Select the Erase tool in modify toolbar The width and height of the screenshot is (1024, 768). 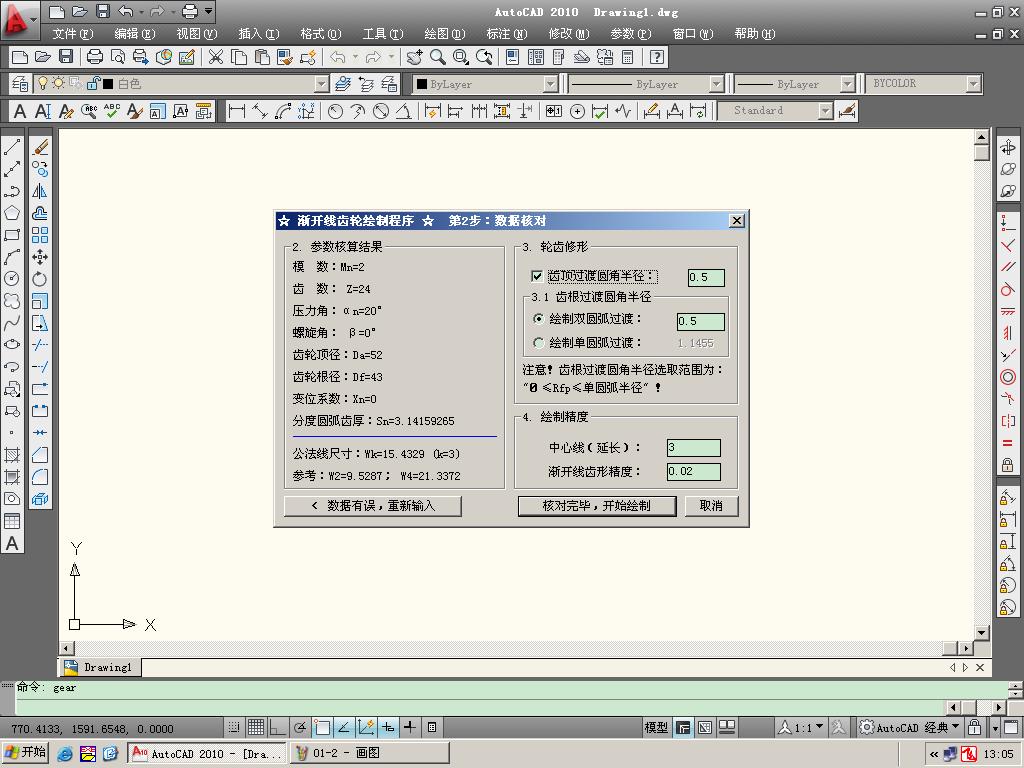point(40,147)
